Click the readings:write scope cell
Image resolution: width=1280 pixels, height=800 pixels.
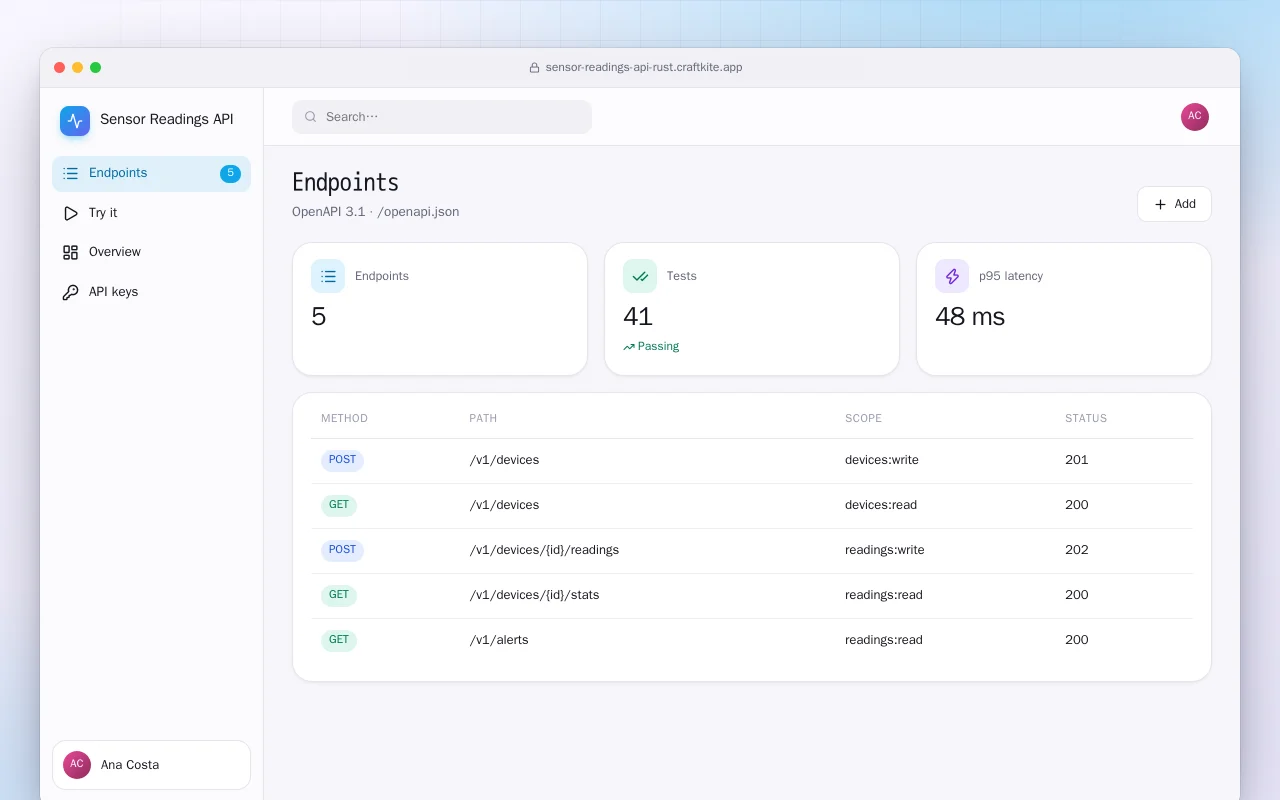[885, 550]
